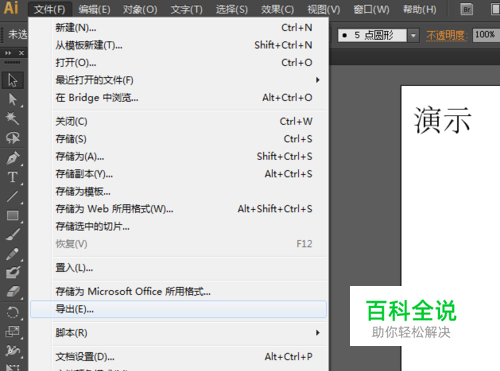Image resolution: width=500 pixels, height=371 pixels.
Task: Click the 100% opacity value field
Action: 486,35
